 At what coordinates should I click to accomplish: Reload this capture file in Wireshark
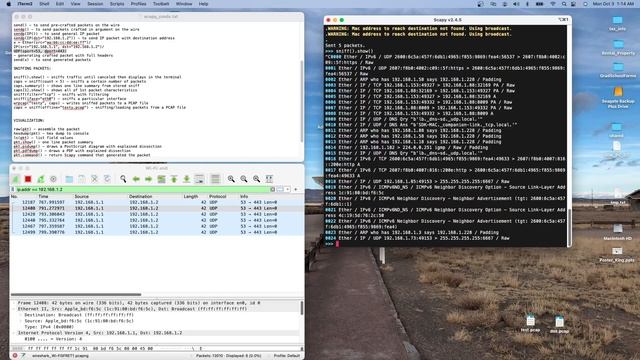point(107,179)
